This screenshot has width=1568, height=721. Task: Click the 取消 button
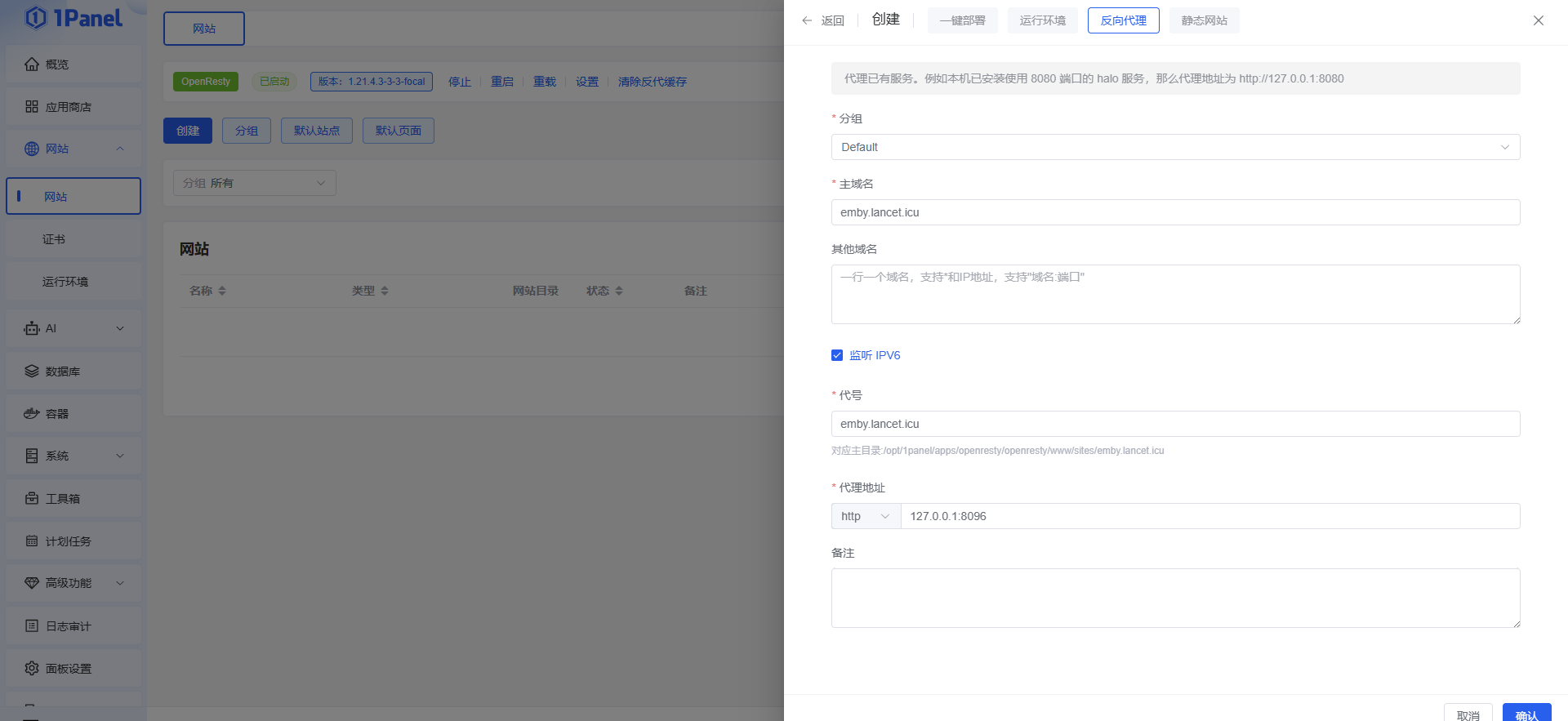(1468, 714)
